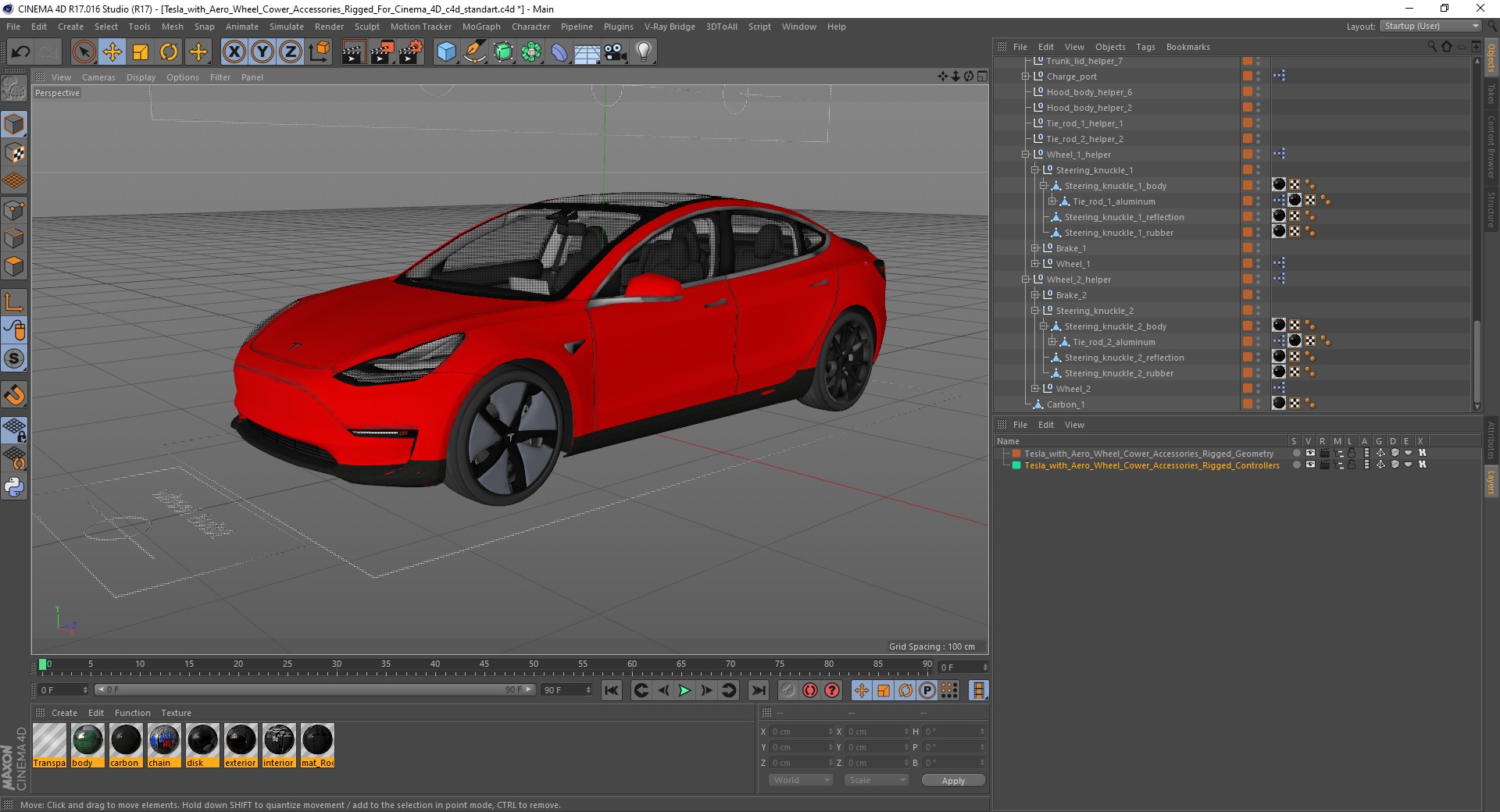1500x812 pixels.
Task: Collapse the Wheel_1_helper tree node
Action: pyautogui.click(x=1025, y=155)
